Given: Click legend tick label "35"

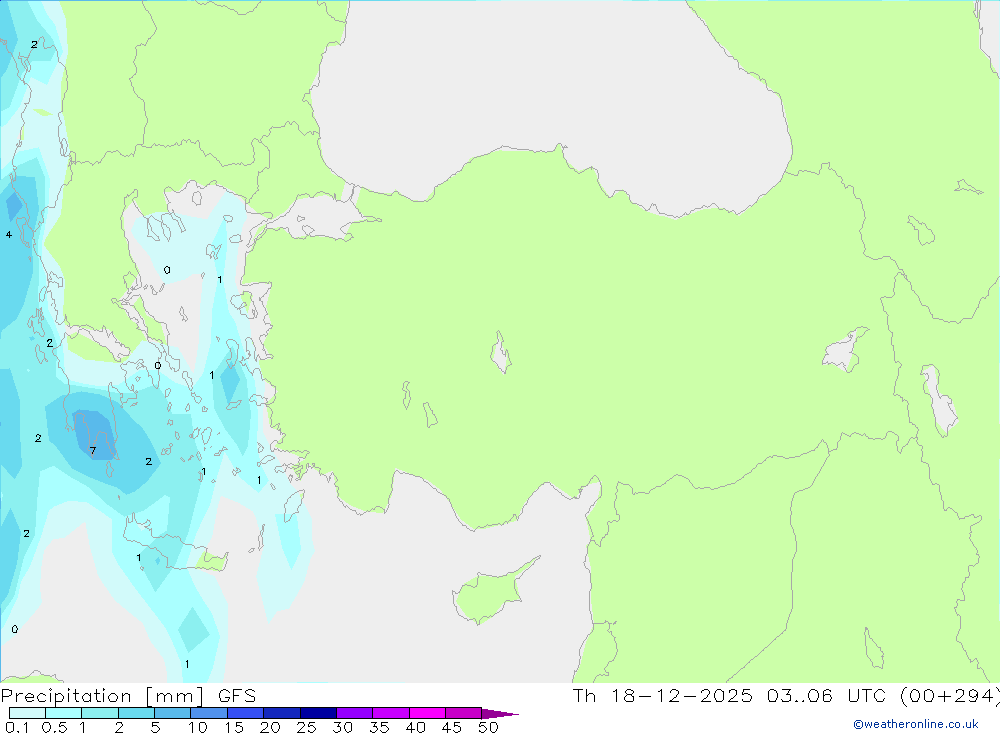Looking at the screenshot, I should tap(379, 727).
